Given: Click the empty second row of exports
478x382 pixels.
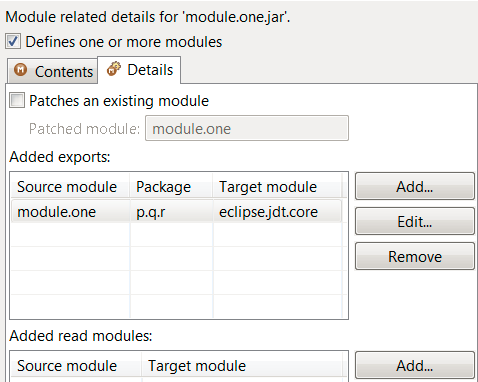Looking at the screenshot, I should [177, 235].
